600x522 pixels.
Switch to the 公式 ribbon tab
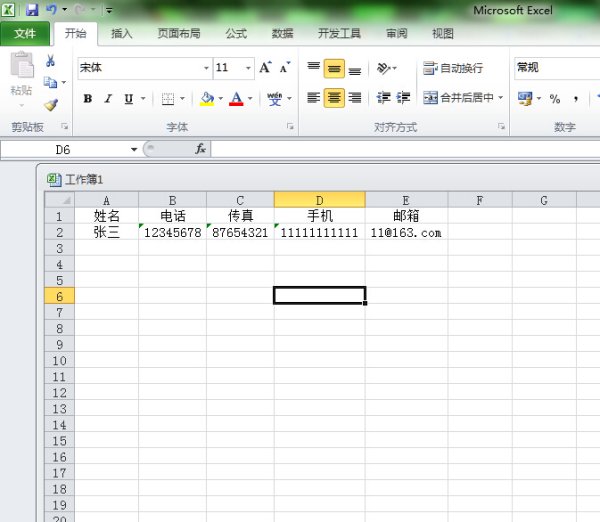(x=236, y=34)
